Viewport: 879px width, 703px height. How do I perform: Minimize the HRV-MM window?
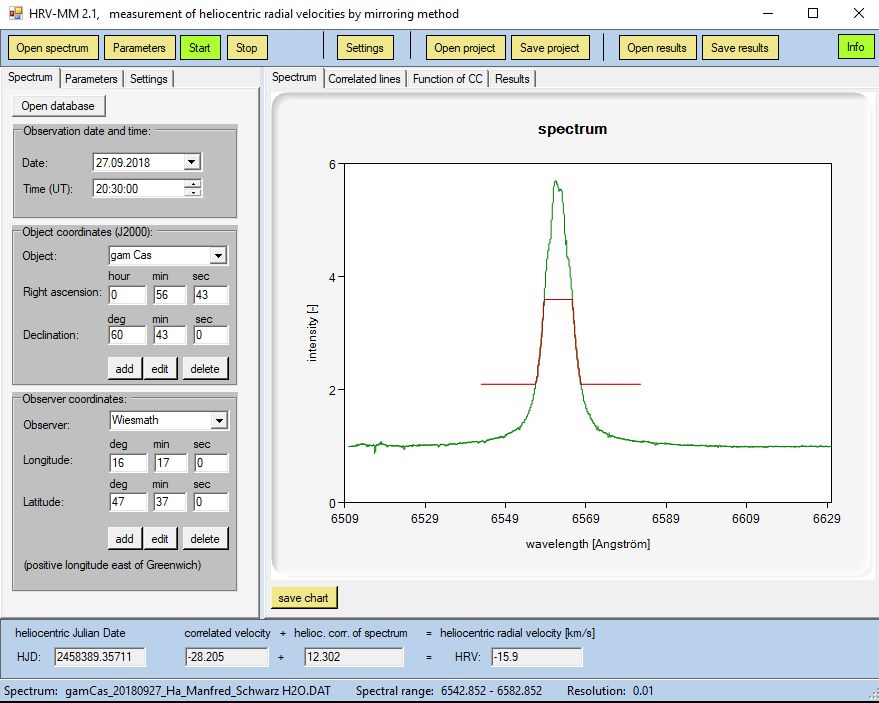pos(769,13)
